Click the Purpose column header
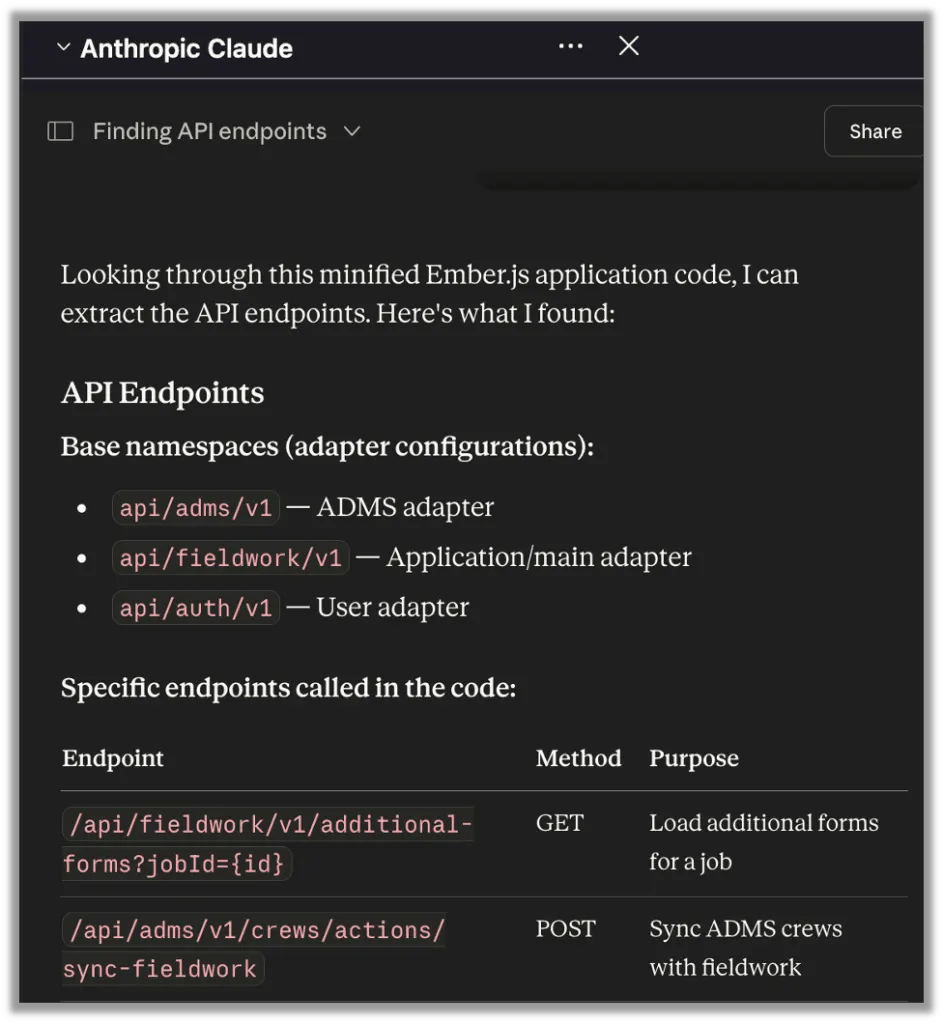Image resolution: width=943 pixels, height=1024 pixels. coord(694,758)
